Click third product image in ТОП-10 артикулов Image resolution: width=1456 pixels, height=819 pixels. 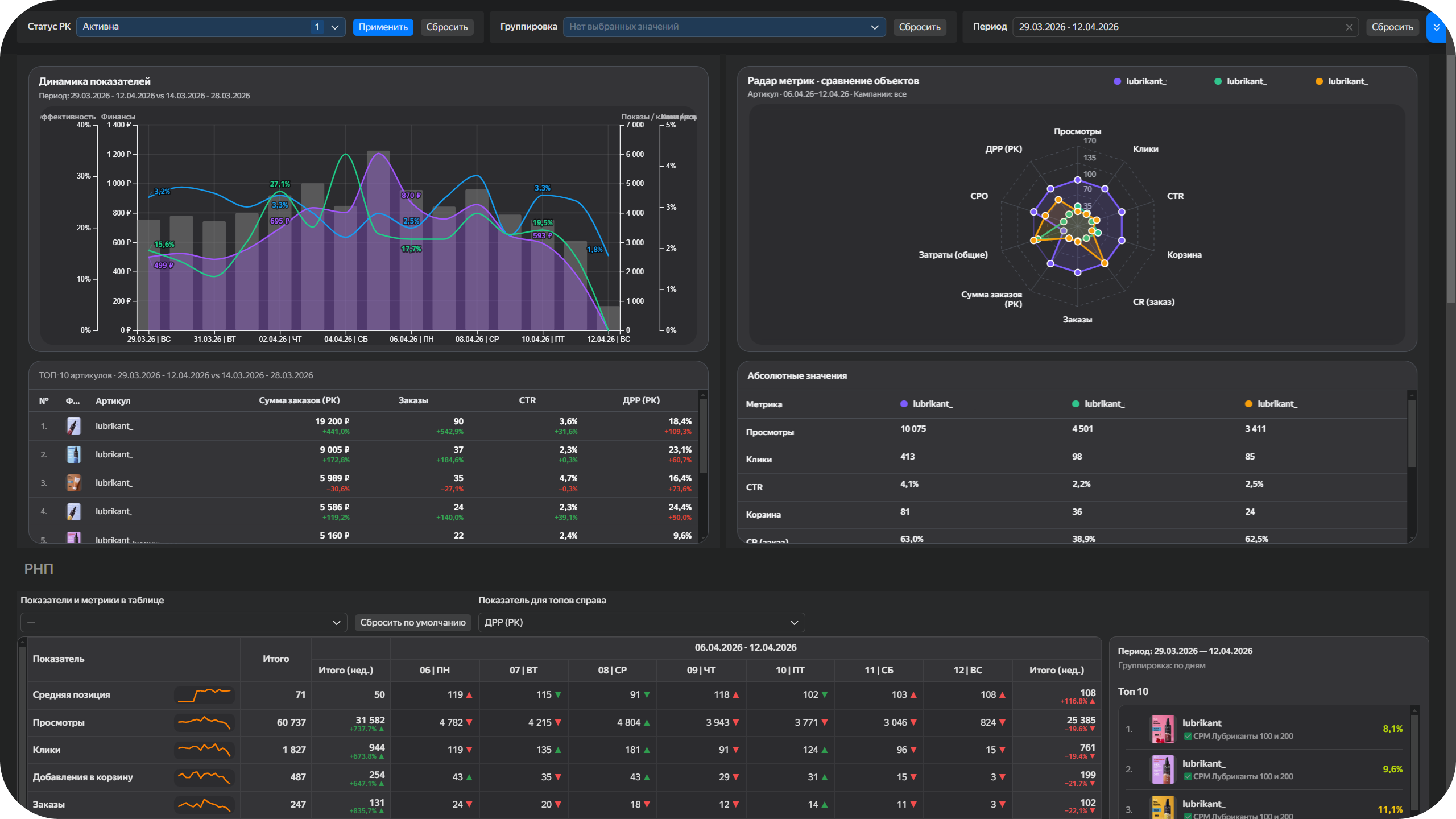pos(73,483)
